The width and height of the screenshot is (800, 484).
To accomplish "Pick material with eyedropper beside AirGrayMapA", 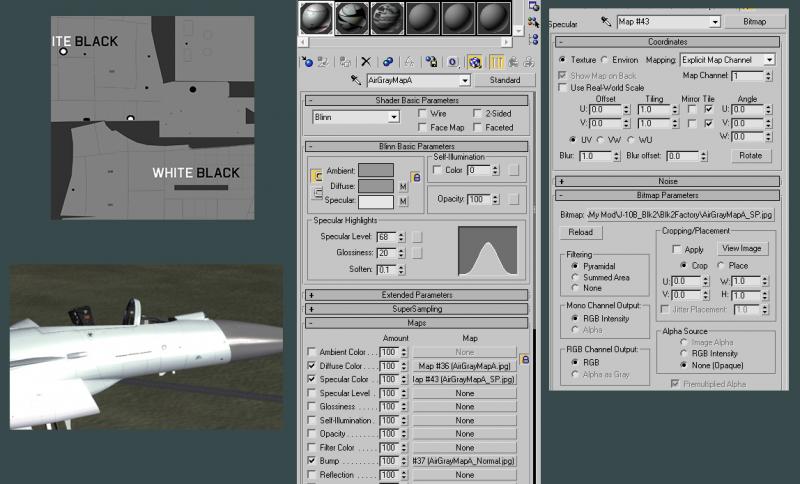I will pos(356,80).
